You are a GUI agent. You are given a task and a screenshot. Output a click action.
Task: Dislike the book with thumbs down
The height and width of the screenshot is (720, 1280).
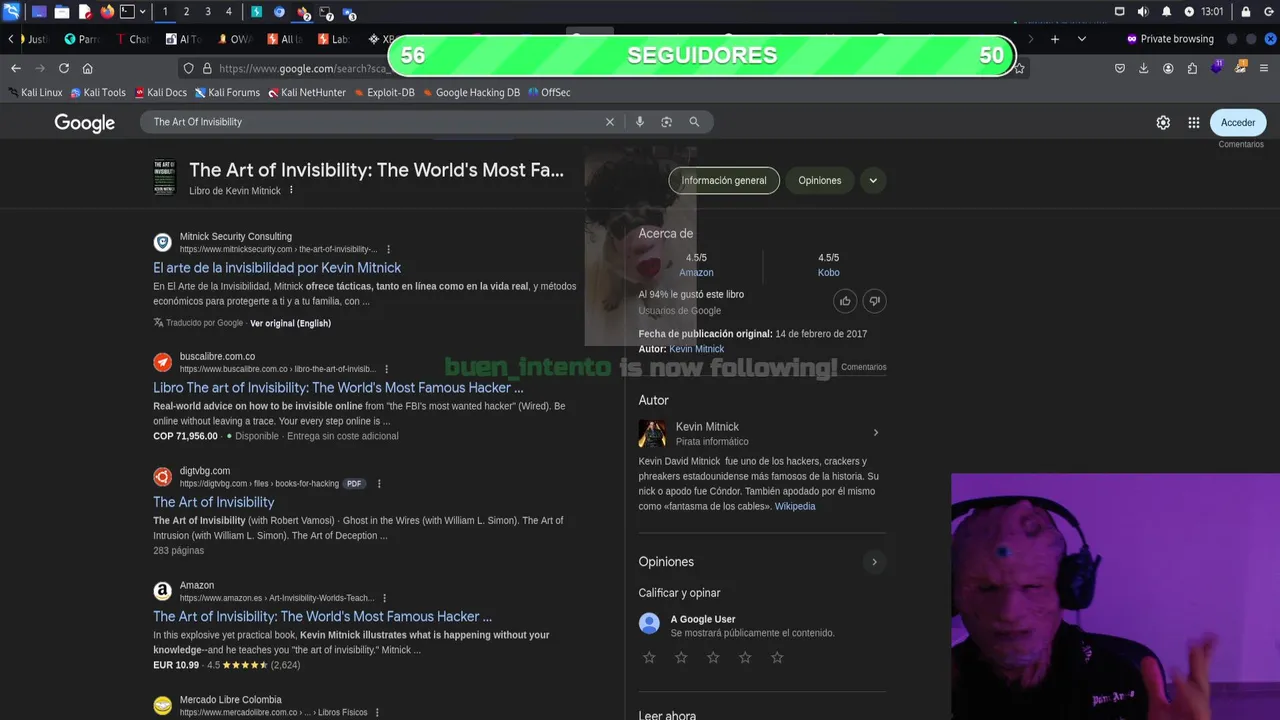coord(874,301)
